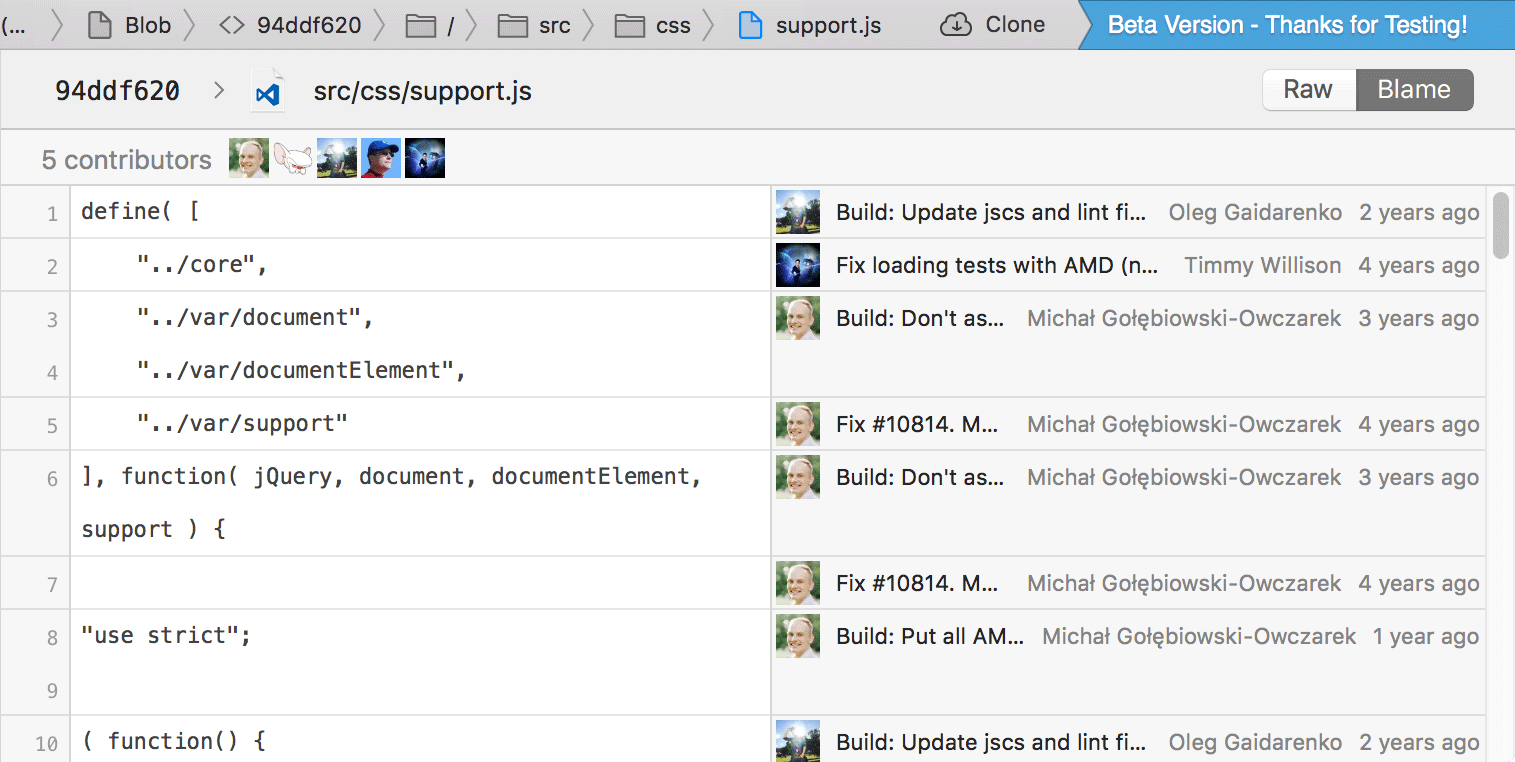Open the 94ddf620 commit breadcrumb
The height and width of the screenshot is (762, 1515).
click(x=290, y=25)
